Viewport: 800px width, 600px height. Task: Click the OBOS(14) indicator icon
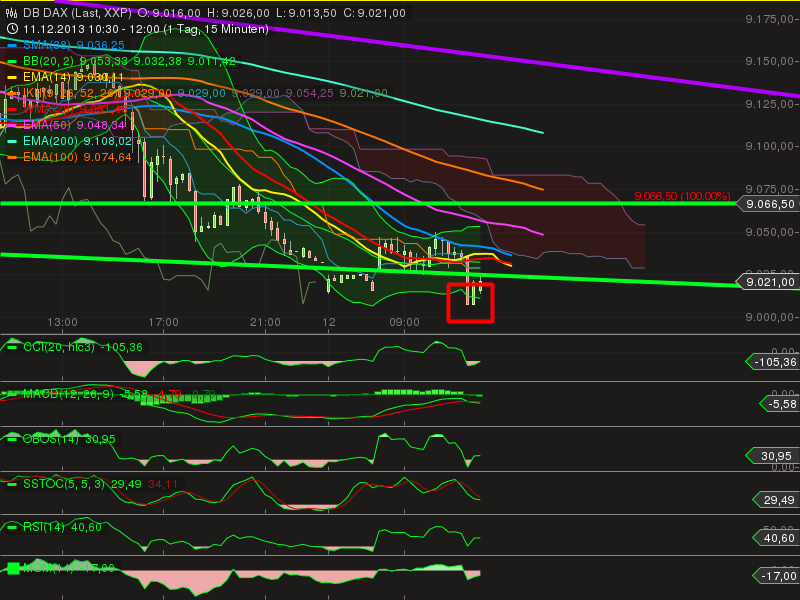point(11,440)
